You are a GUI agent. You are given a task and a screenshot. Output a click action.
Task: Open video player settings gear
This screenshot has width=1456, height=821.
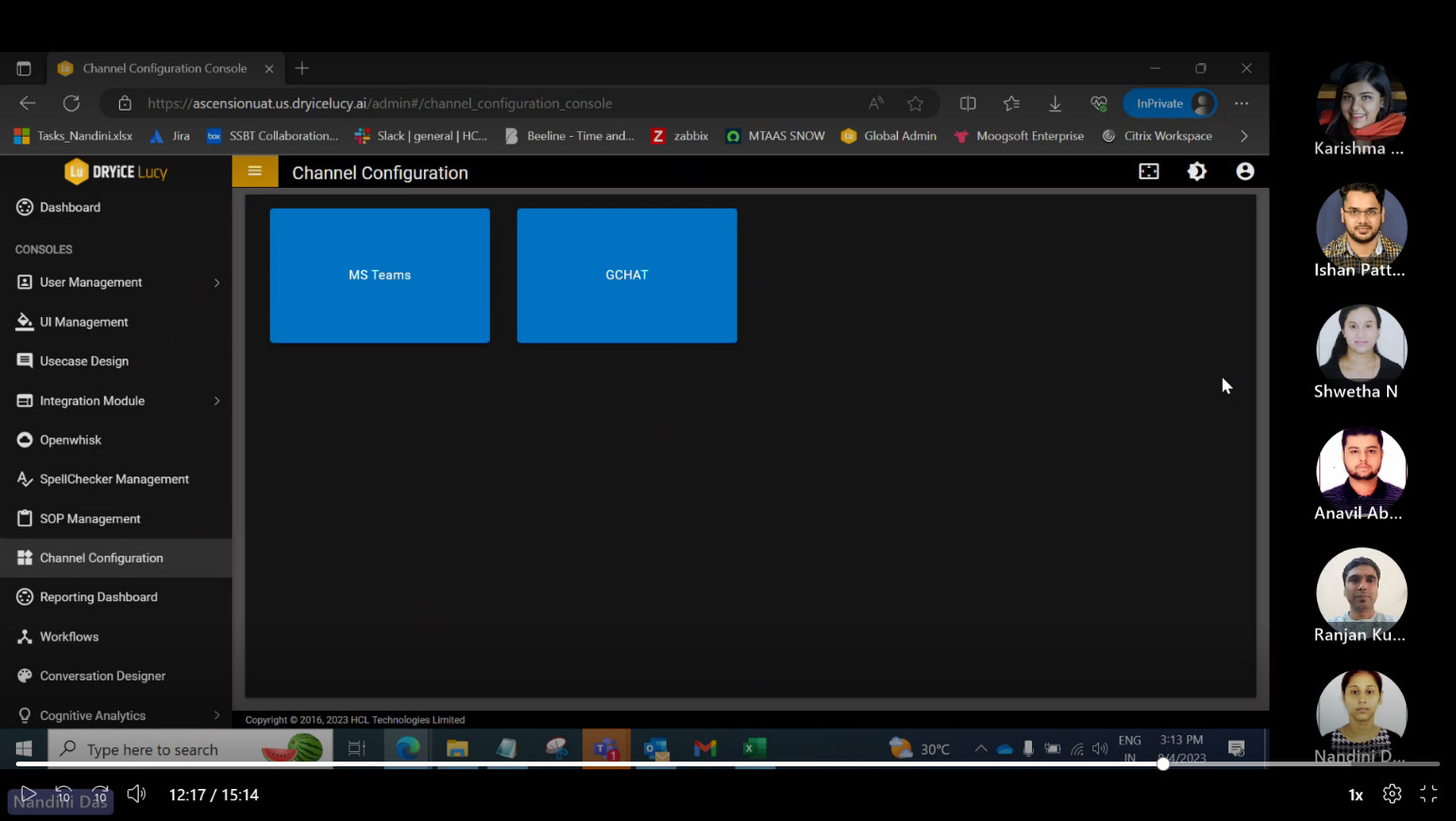point(1392,795)
